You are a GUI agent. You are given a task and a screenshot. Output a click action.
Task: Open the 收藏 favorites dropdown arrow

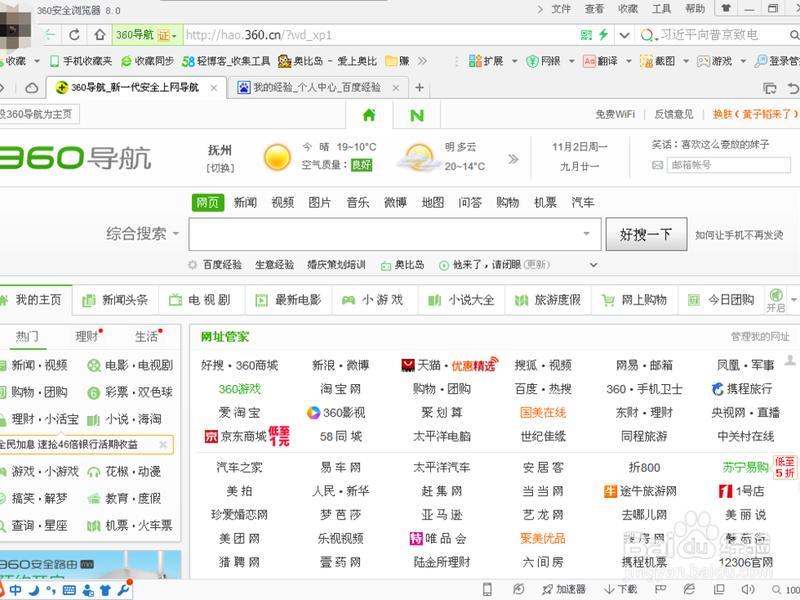pyautogui.click(x=37, y=61)
